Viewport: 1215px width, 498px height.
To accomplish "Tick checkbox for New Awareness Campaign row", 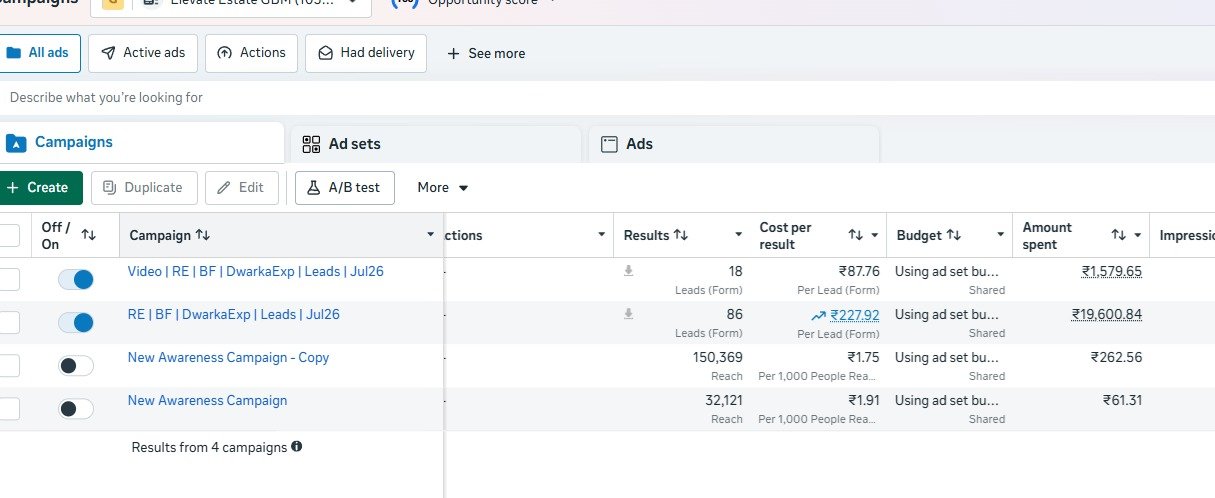I will (7, 409).
